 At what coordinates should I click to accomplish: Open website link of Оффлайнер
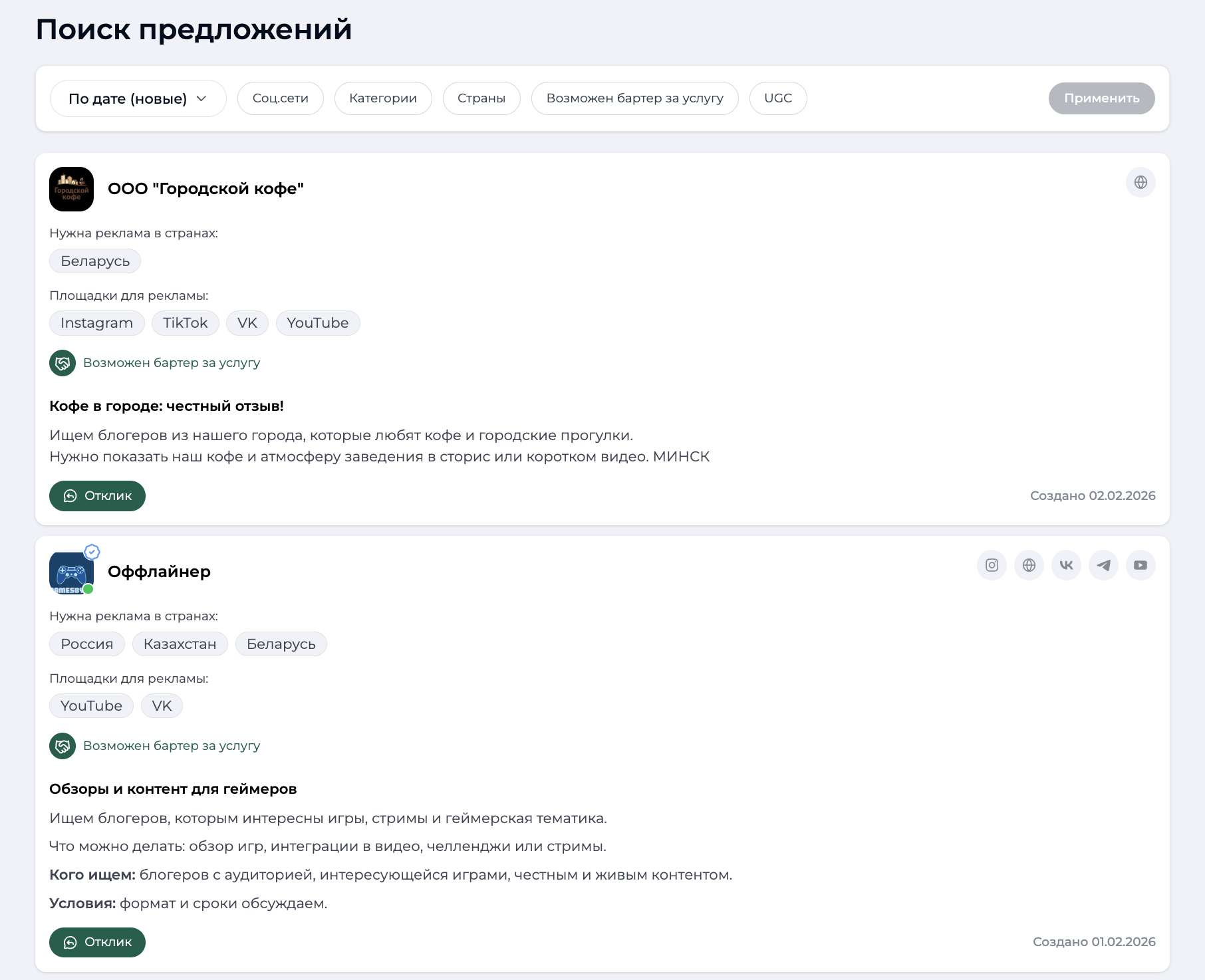1029,565
